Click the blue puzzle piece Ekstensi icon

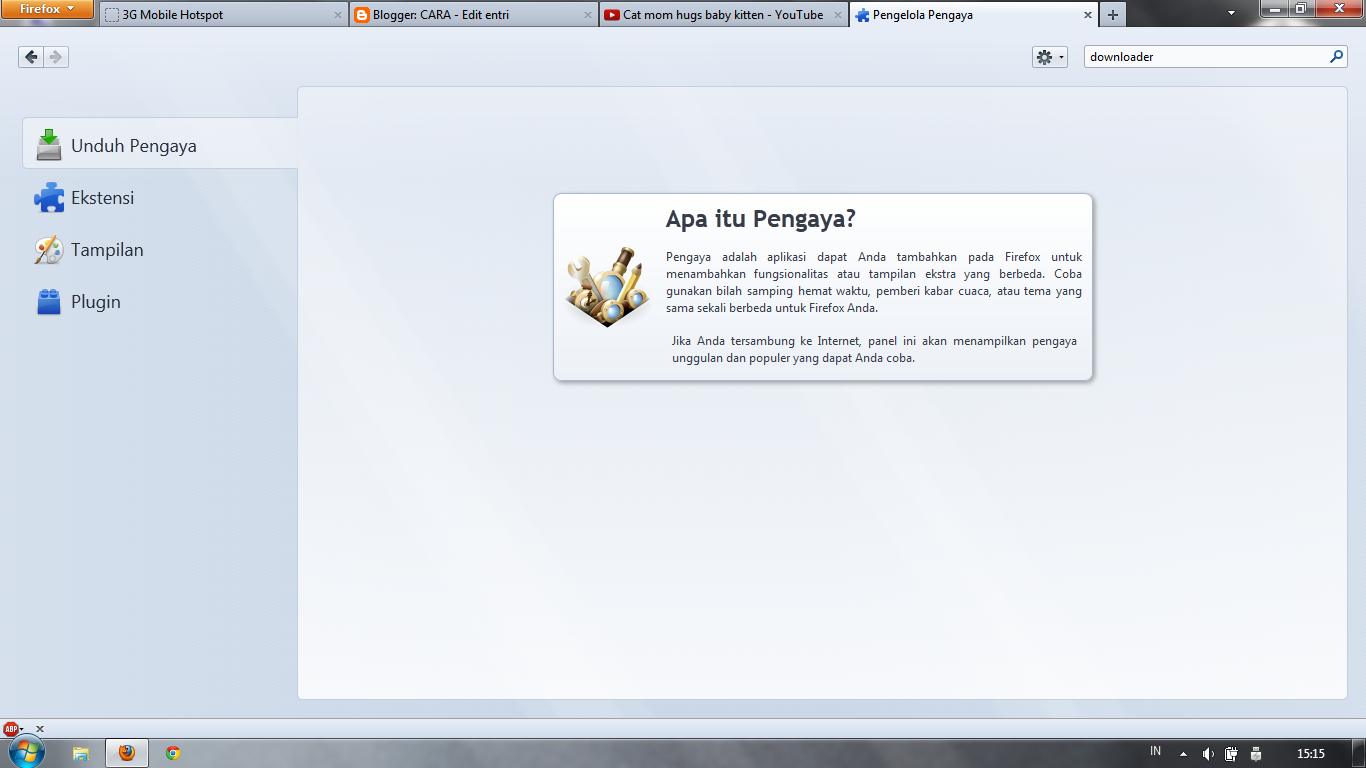click(49, 198)
